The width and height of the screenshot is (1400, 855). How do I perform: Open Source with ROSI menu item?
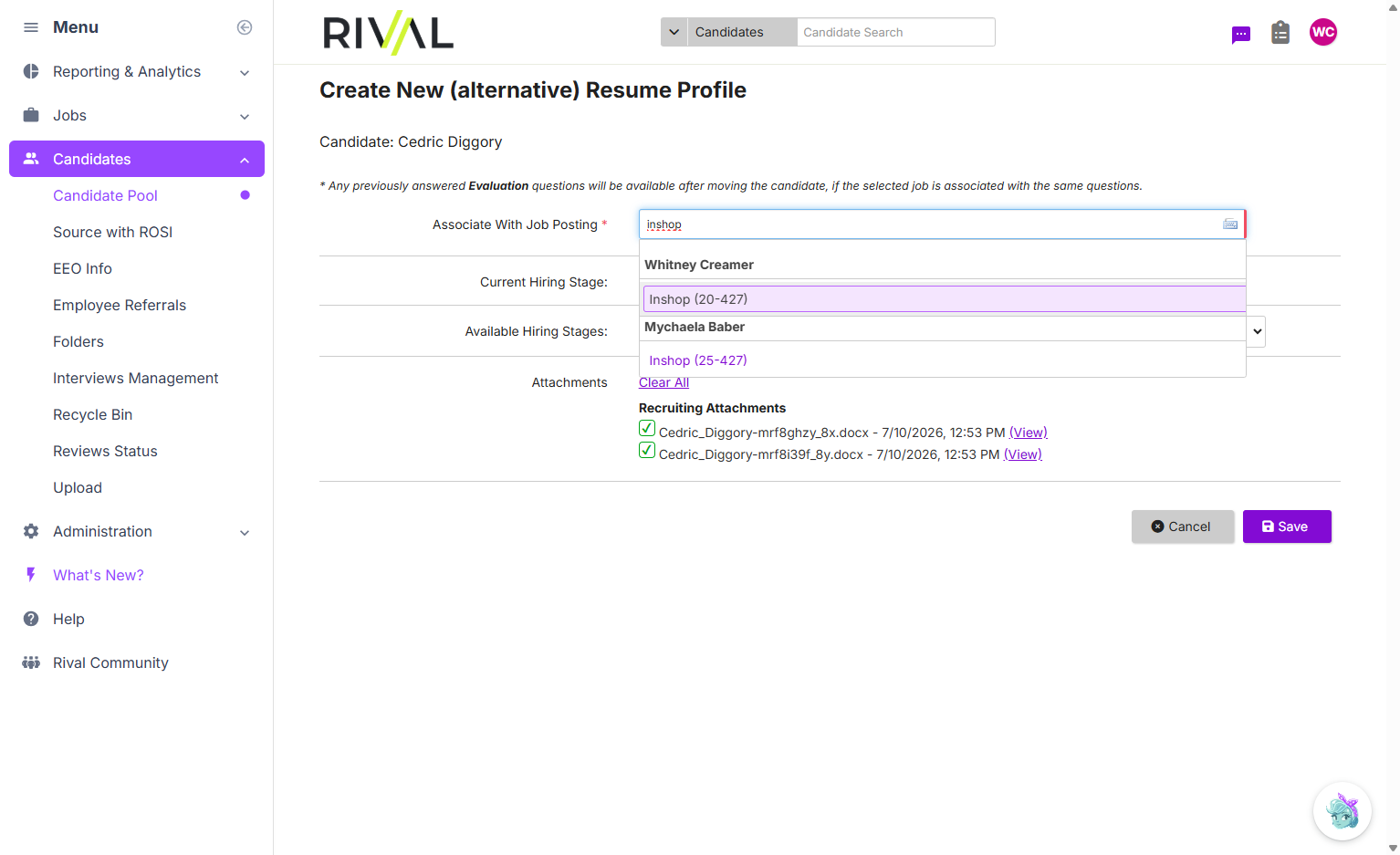click(x=112, y=232)
